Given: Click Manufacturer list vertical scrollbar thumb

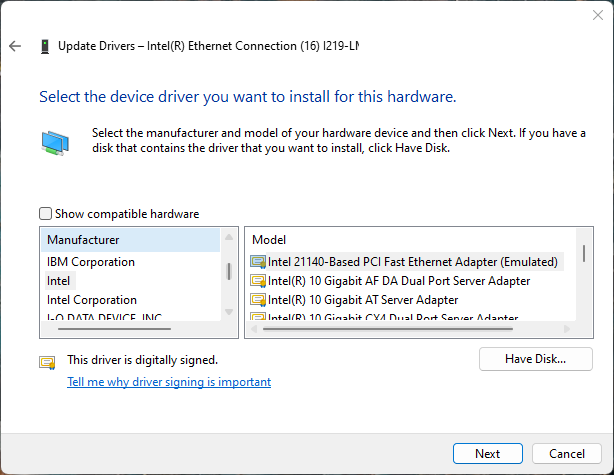Looking at the screenshot, I should (229, 271).
